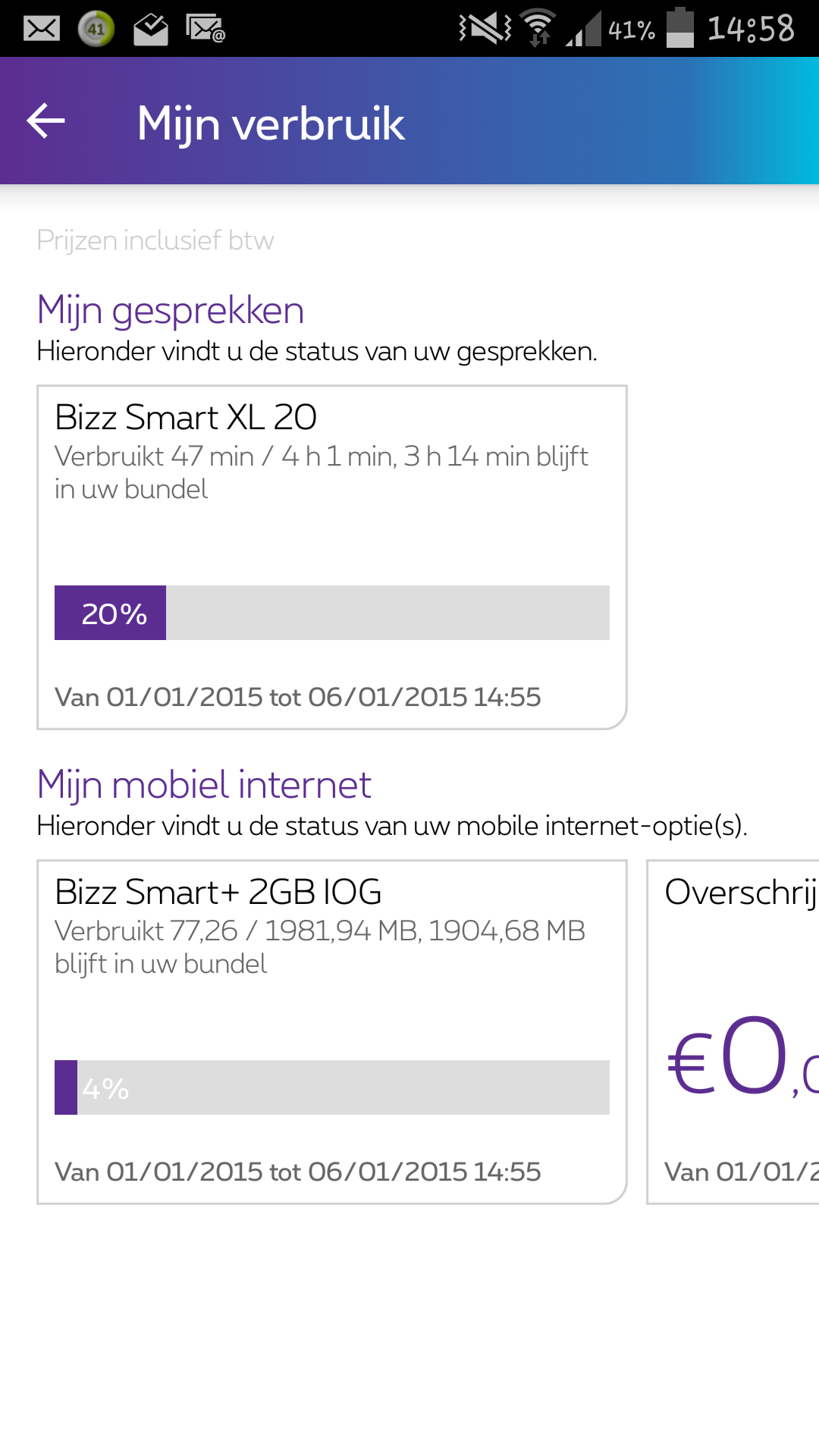819x1456 pixels.
Task: Tap the email @ notification icon
Action: (x=206, y=29)
